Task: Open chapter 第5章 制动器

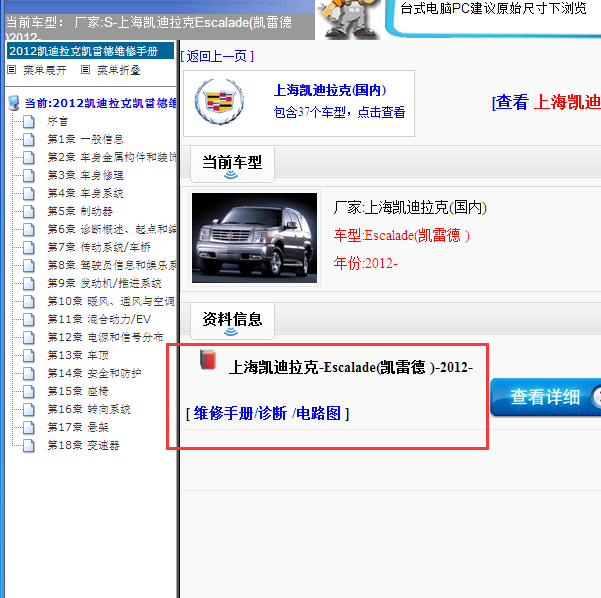Action: (x=80, y=212)
